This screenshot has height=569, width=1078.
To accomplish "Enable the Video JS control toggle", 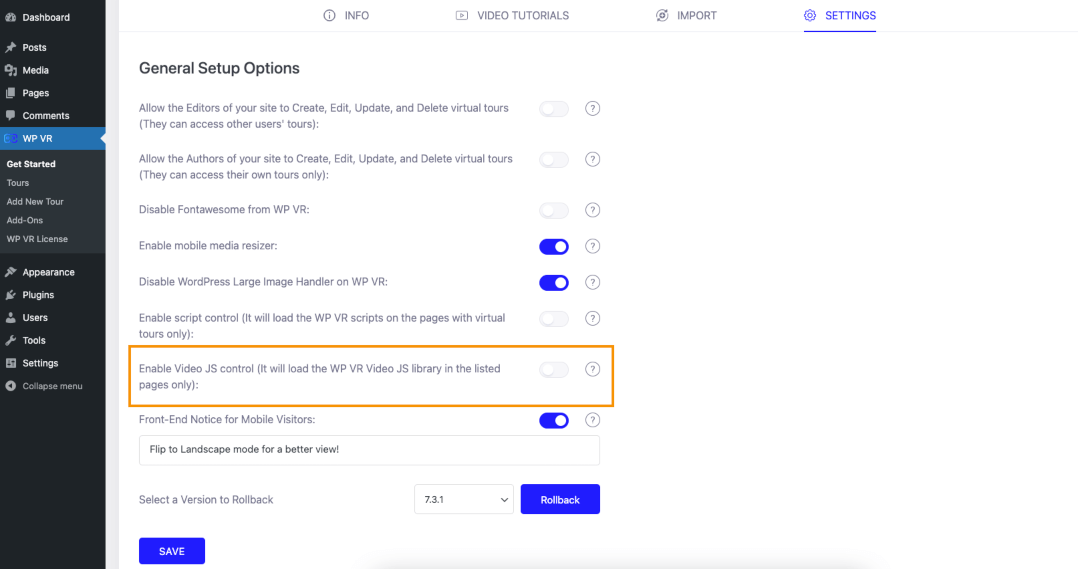I will tap(553, 370).
